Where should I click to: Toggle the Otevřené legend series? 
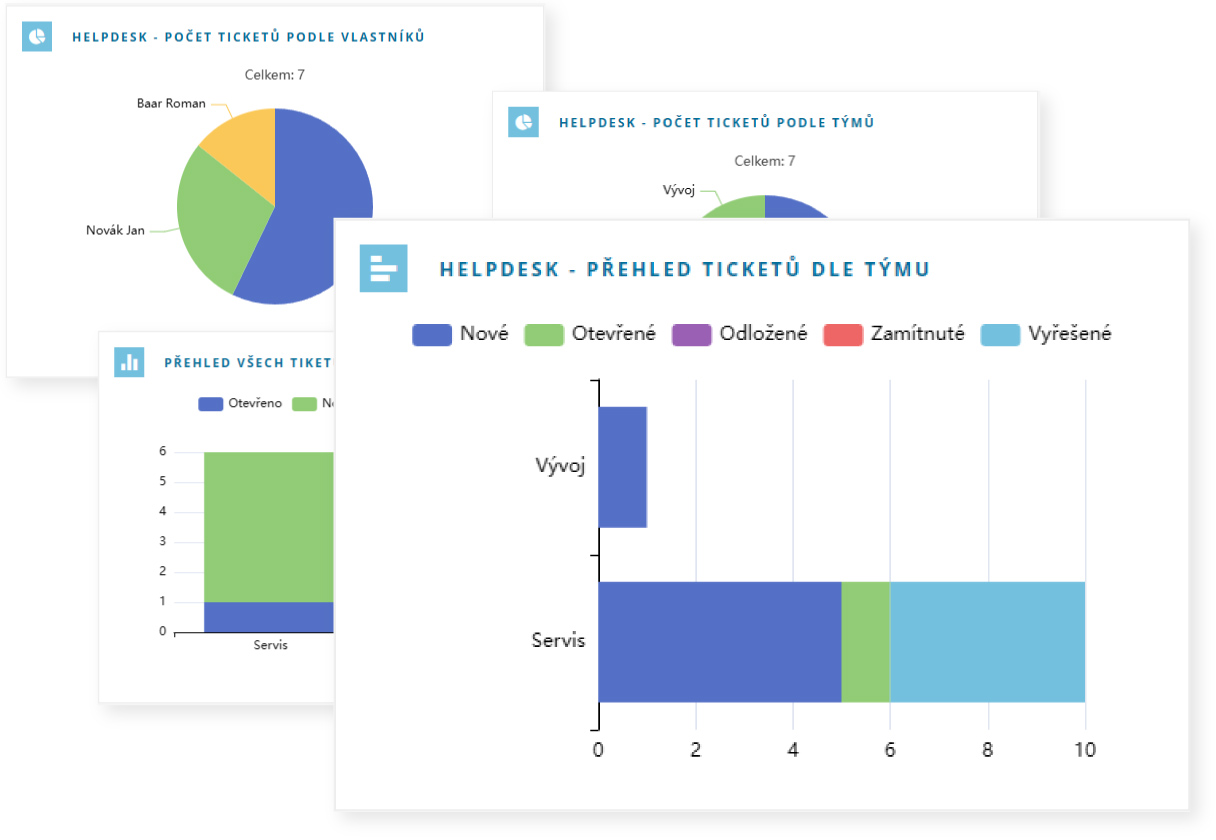[590, 334]
